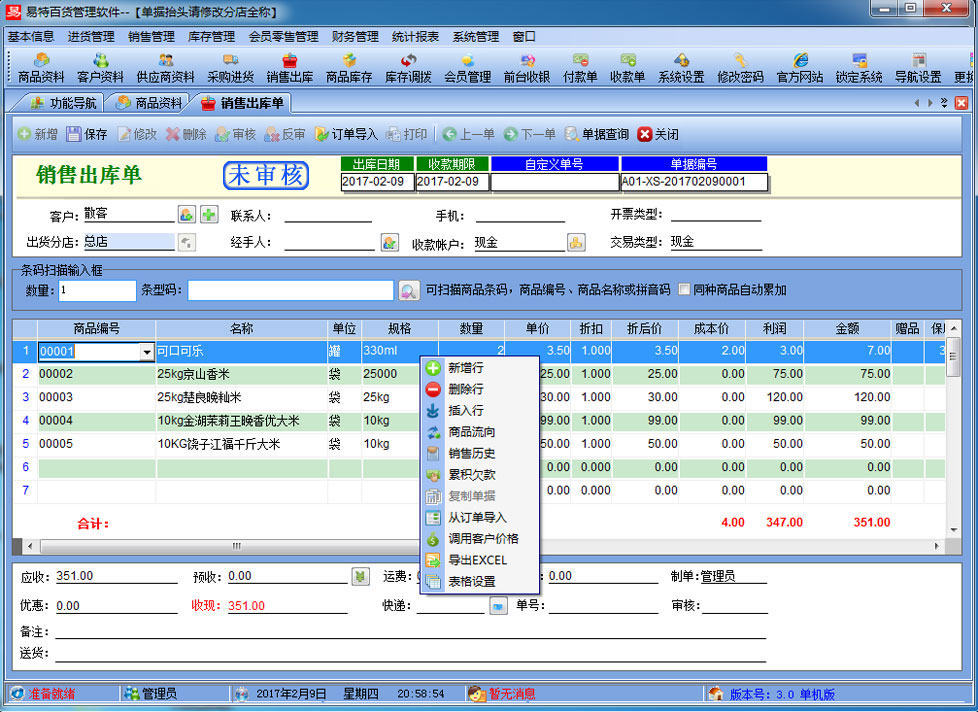Click the 采购进货 toolbar icon
This screenshot has height=712, width=978.
pyautogui.click(x=230, y=68)
